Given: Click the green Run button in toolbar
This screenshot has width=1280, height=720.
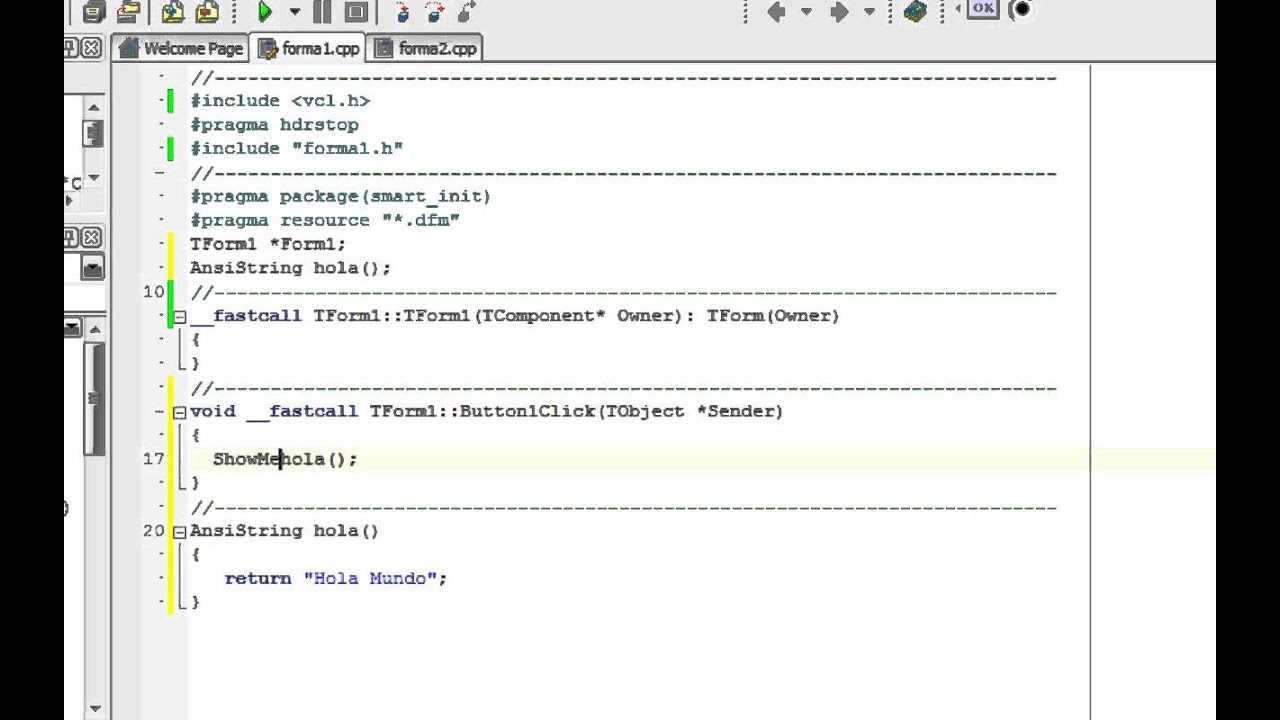Looking at the screenshot, I should (x=265, y=12).
